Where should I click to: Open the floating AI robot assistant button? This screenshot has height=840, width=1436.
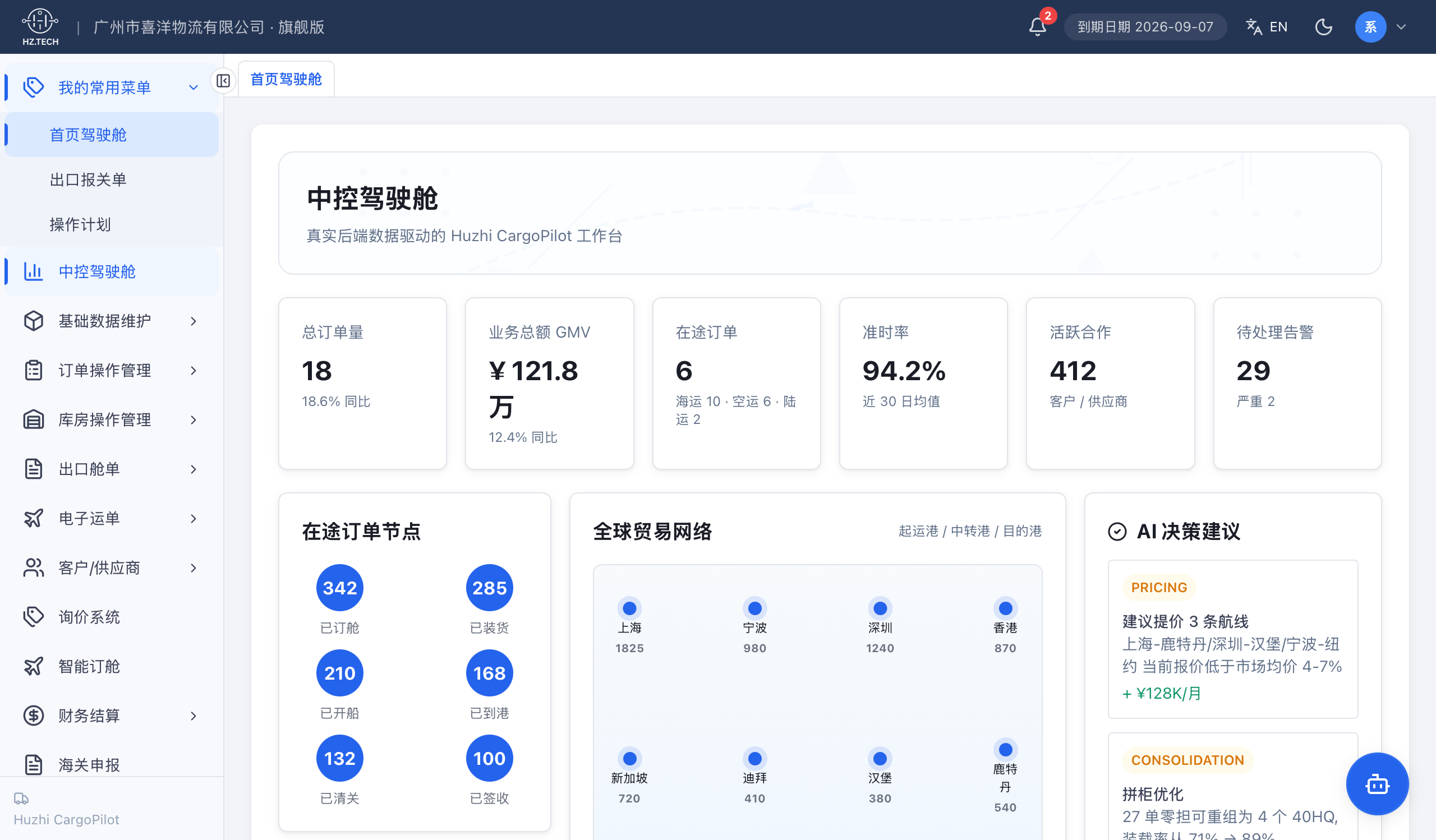coord(1377,784)
